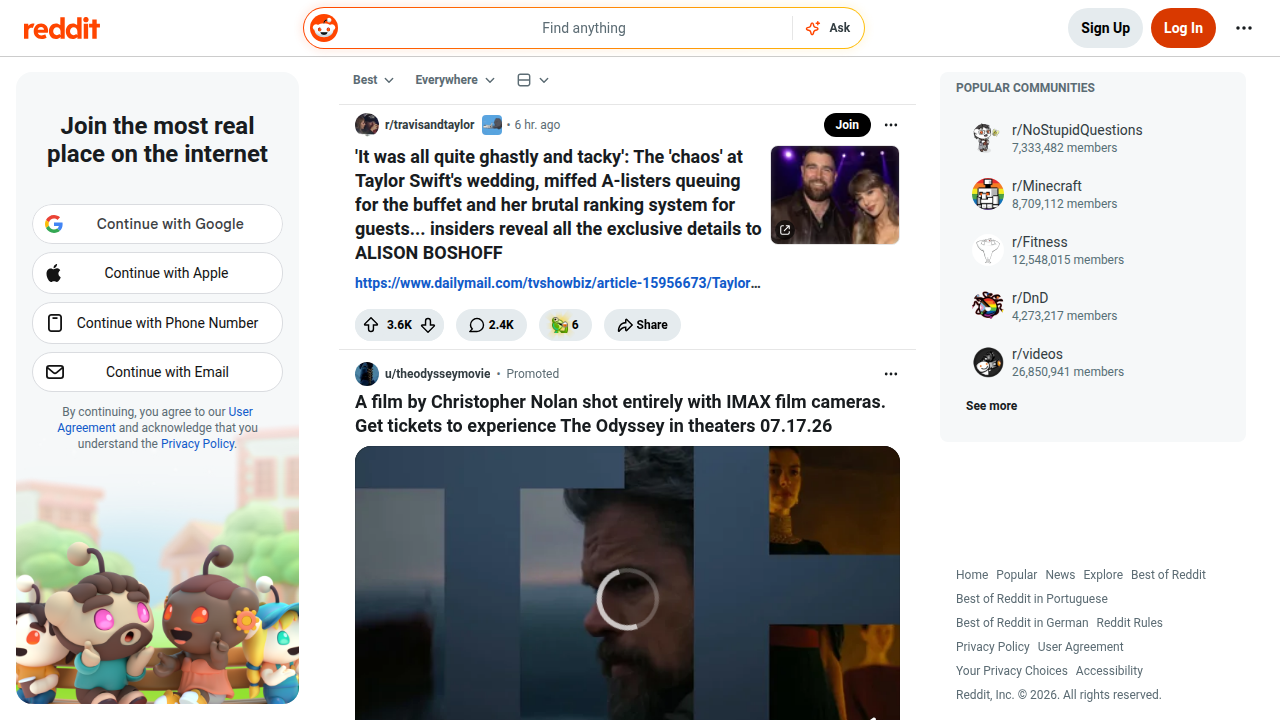The image size is (1280, 720).
Task: Open Your Privacy Choices link
Action: point(1012,671)
